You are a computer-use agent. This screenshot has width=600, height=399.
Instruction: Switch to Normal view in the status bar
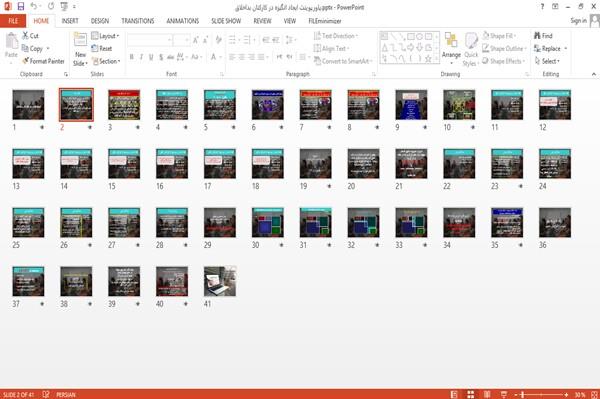pyautogui.click(x=454, y=394)
